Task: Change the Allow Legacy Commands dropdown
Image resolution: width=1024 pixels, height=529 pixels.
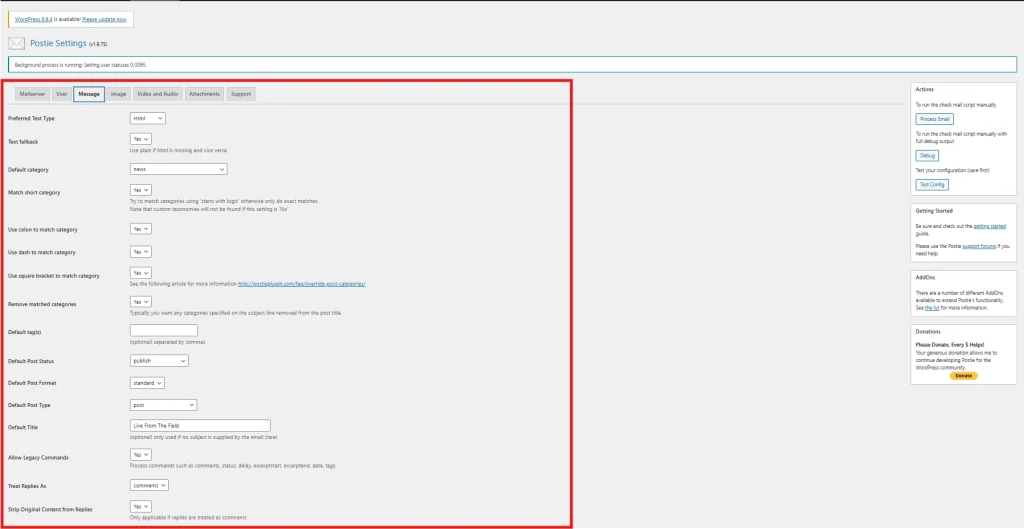Action: pos(141,455)
